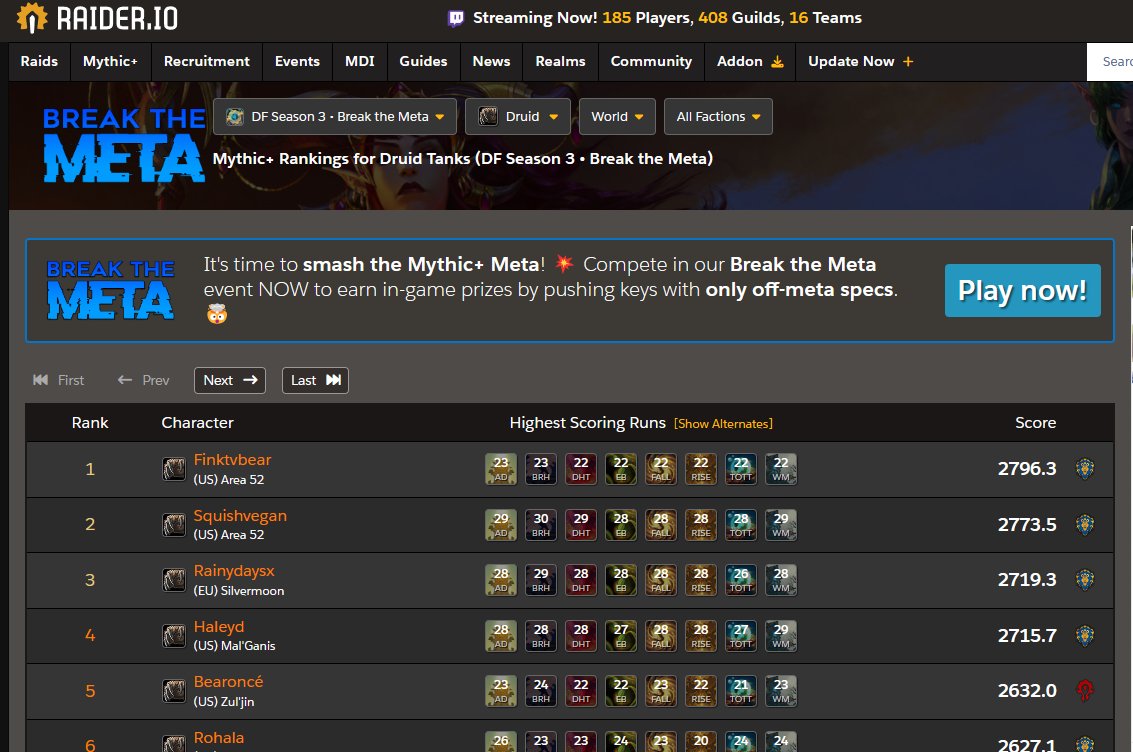This screenshot has width=1133, height=752.
Task: Go to the Next rankings page
Action: [230, 380]
